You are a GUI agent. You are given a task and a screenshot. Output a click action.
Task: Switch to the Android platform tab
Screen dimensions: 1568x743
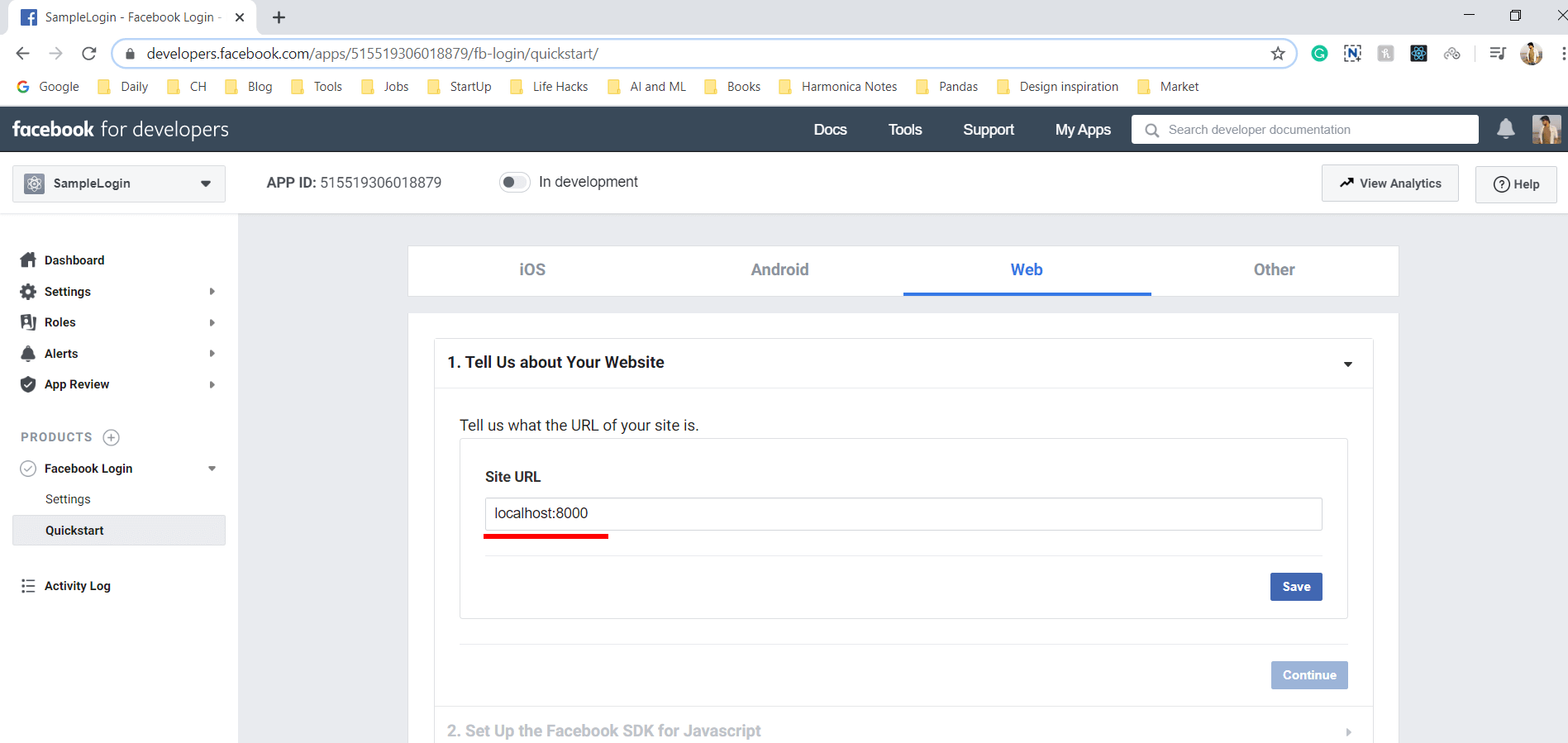click(x=779, y=270)
